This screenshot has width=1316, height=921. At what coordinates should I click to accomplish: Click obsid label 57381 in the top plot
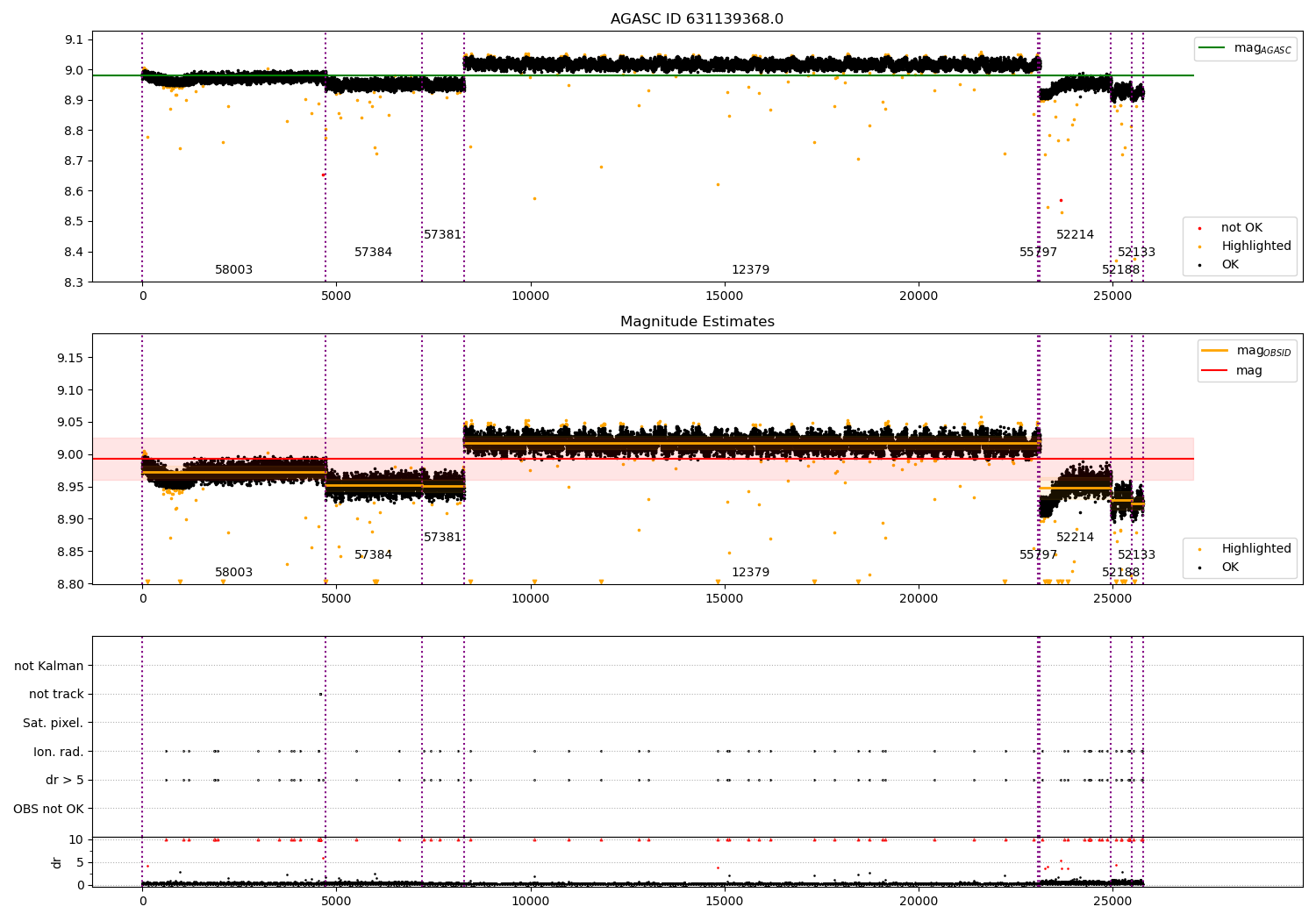click(x=442, y=235)
